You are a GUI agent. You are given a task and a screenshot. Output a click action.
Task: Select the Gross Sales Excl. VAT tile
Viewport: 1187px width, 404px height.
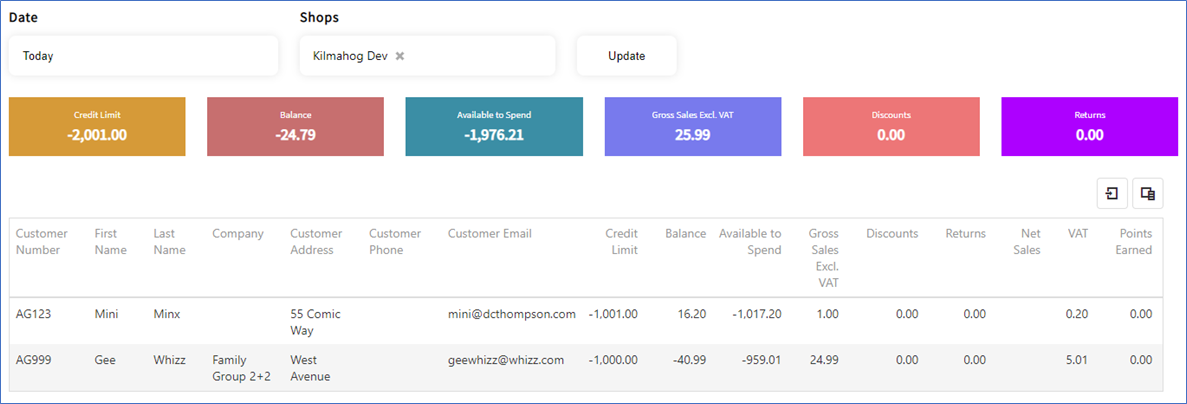click(693, 126)
